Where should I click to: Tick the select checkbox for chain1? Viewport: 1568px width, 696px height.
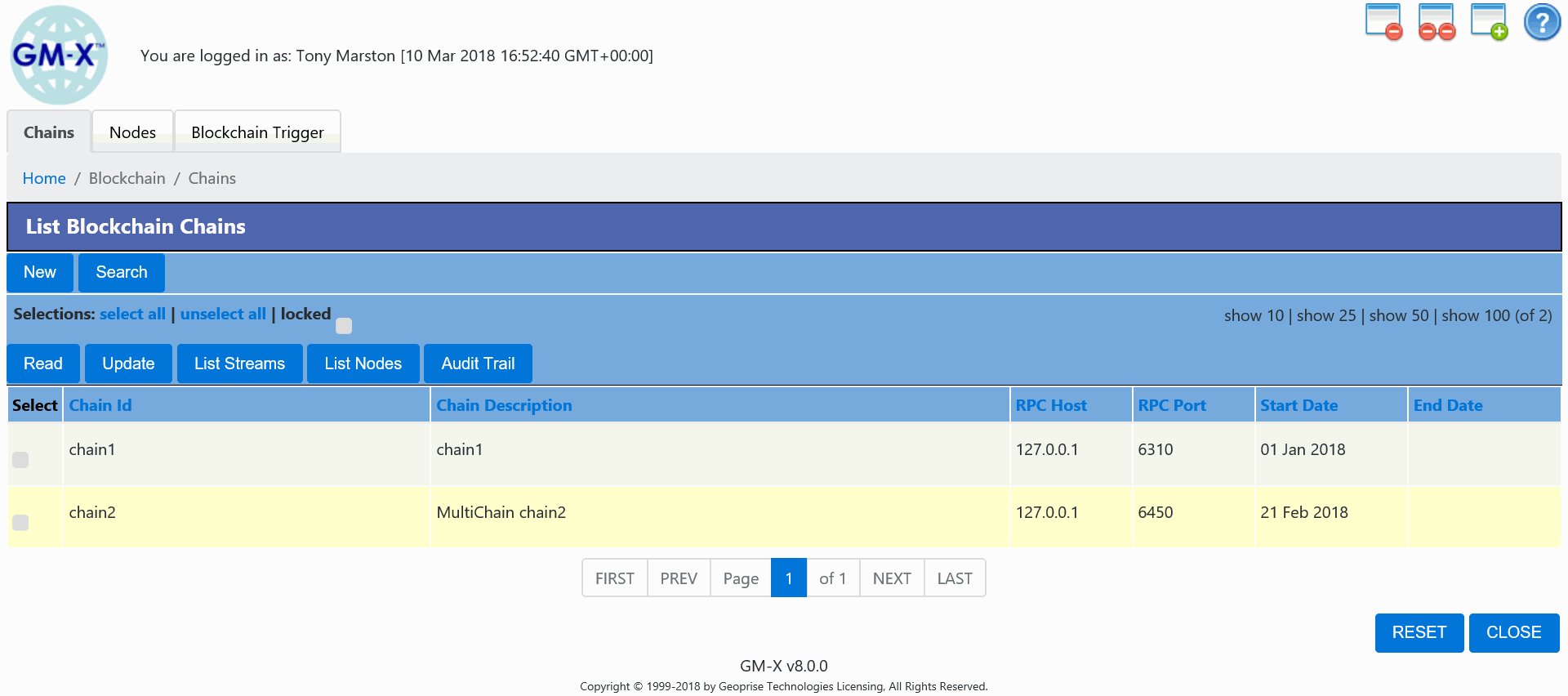pyautogui.click(x=20, y=460)
